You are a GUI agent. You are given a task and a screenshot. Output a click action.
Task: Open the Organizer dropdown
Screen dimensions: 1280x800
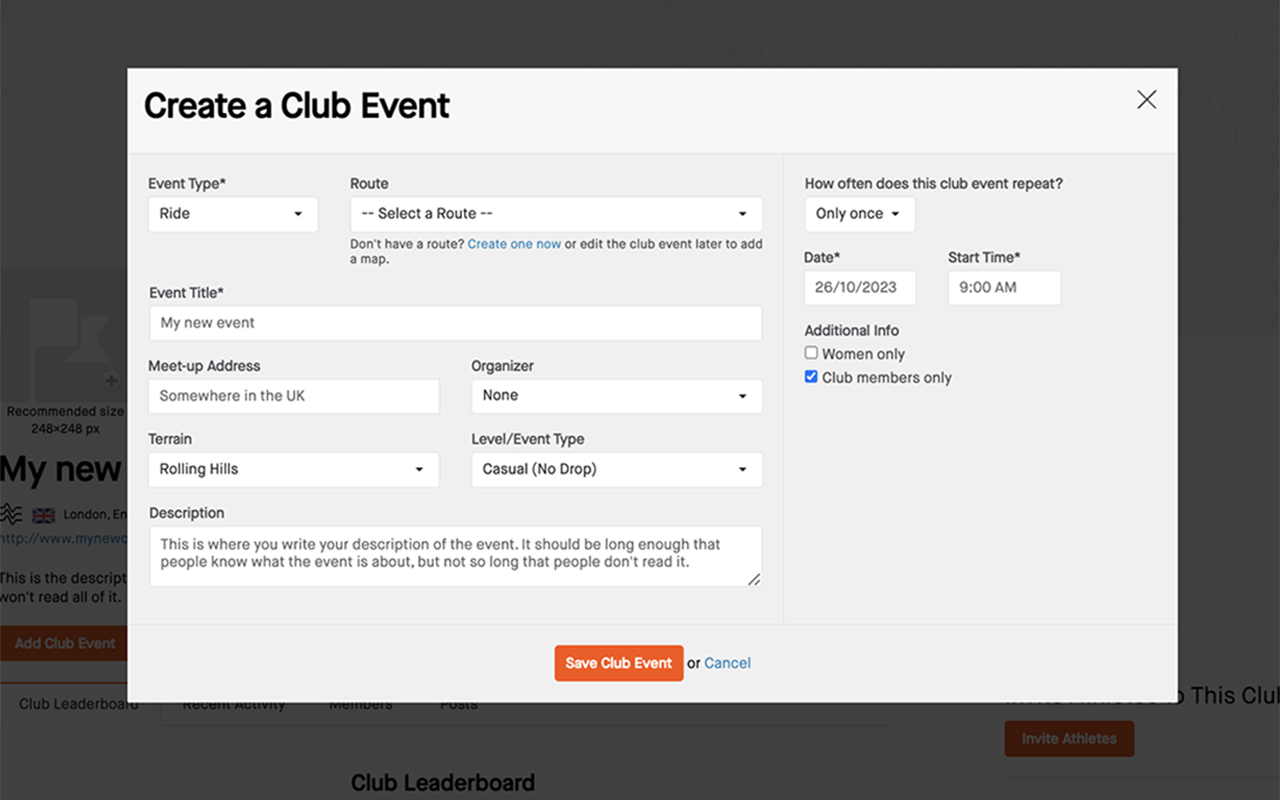pyautogui.click(x=616, y=396)
